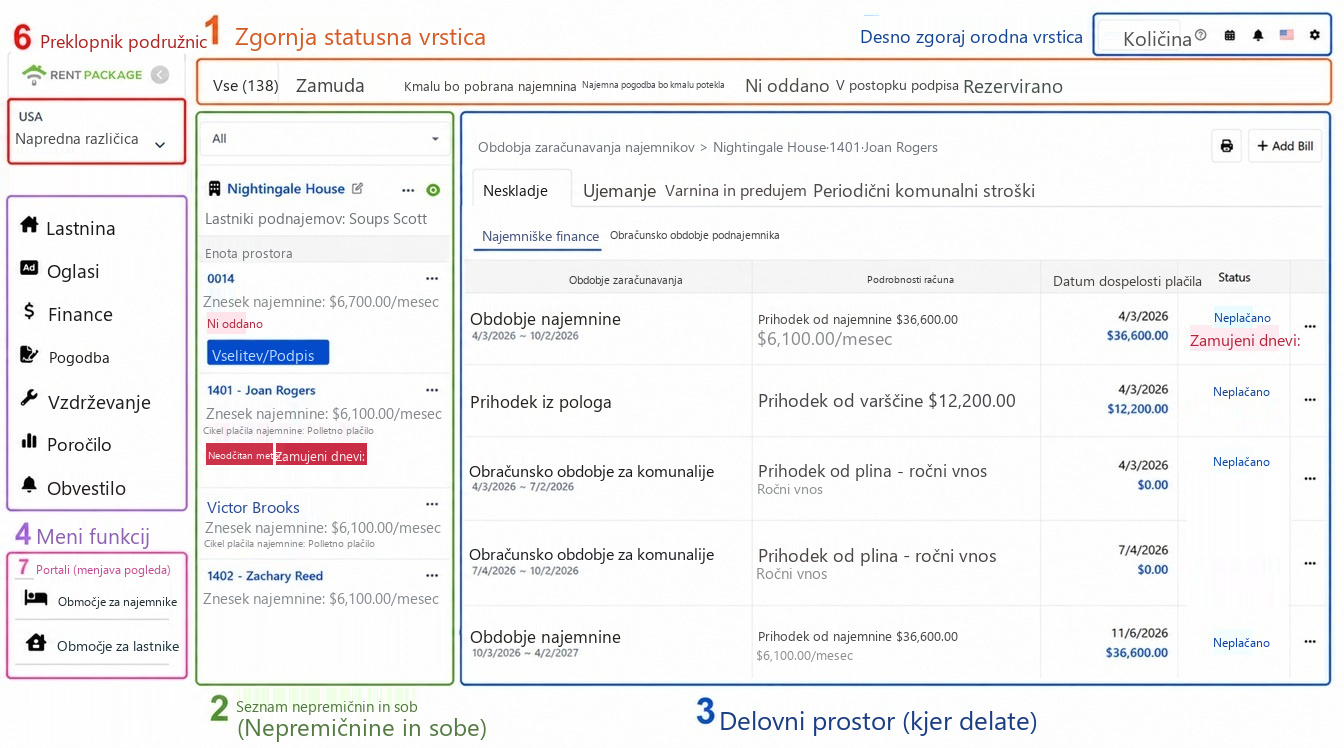
Task: Switch language via US flag icon
Action: [1286, 35]
